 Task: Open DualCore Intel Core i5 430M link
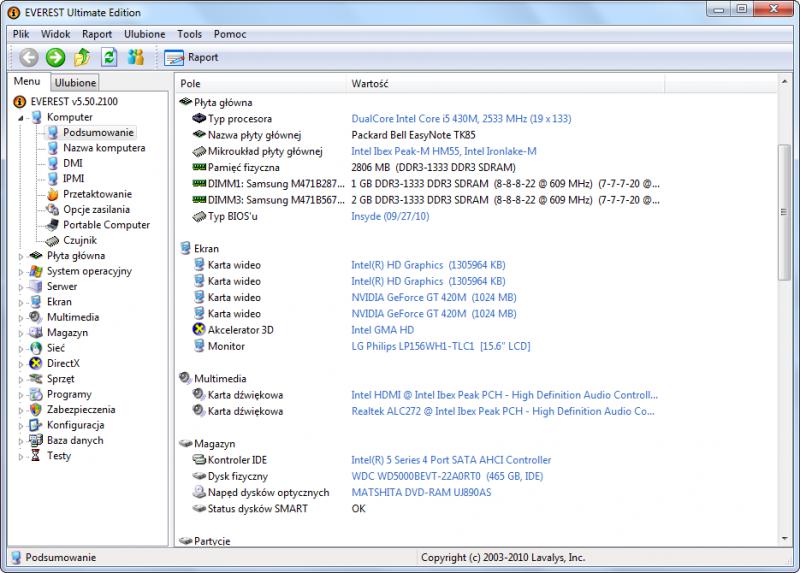tap(461, 119)
